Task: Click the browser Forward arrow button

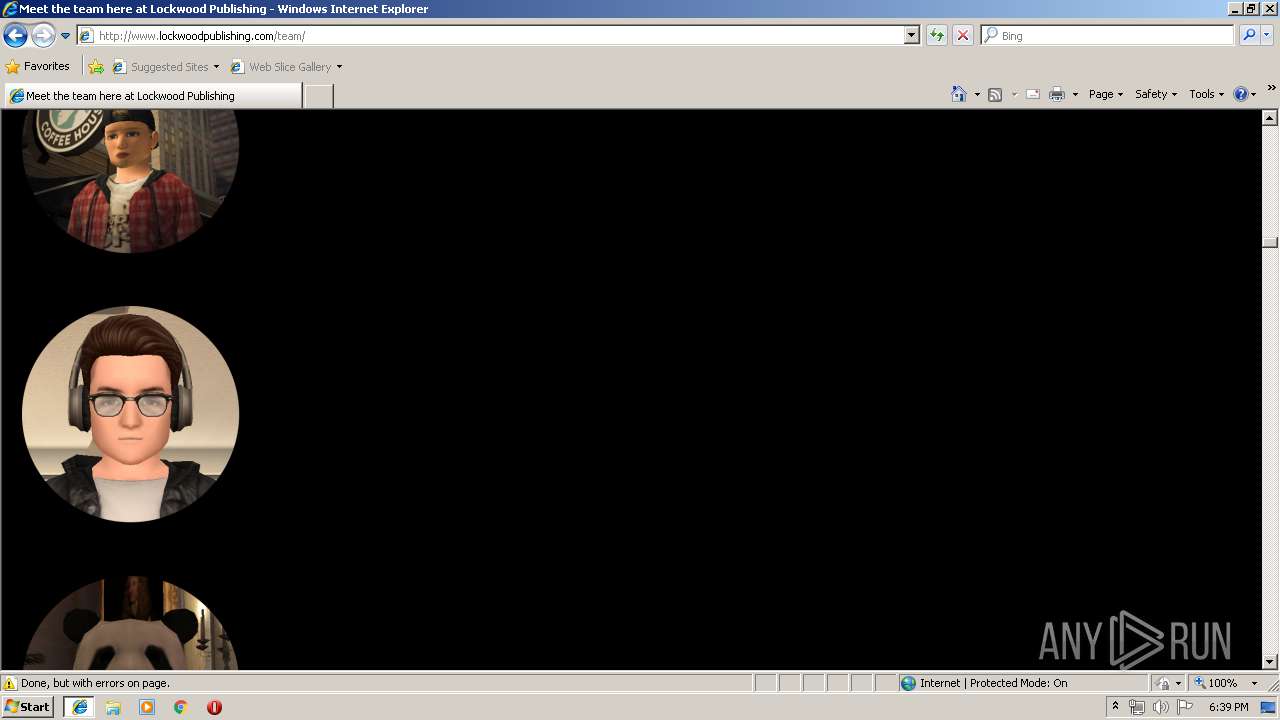Action: coord(43,36)
